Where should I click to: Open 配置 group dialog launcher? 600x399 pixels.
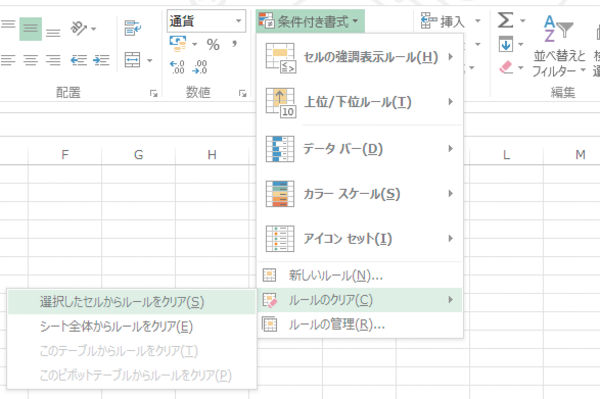pyautogui.click(x=153, y=93)
